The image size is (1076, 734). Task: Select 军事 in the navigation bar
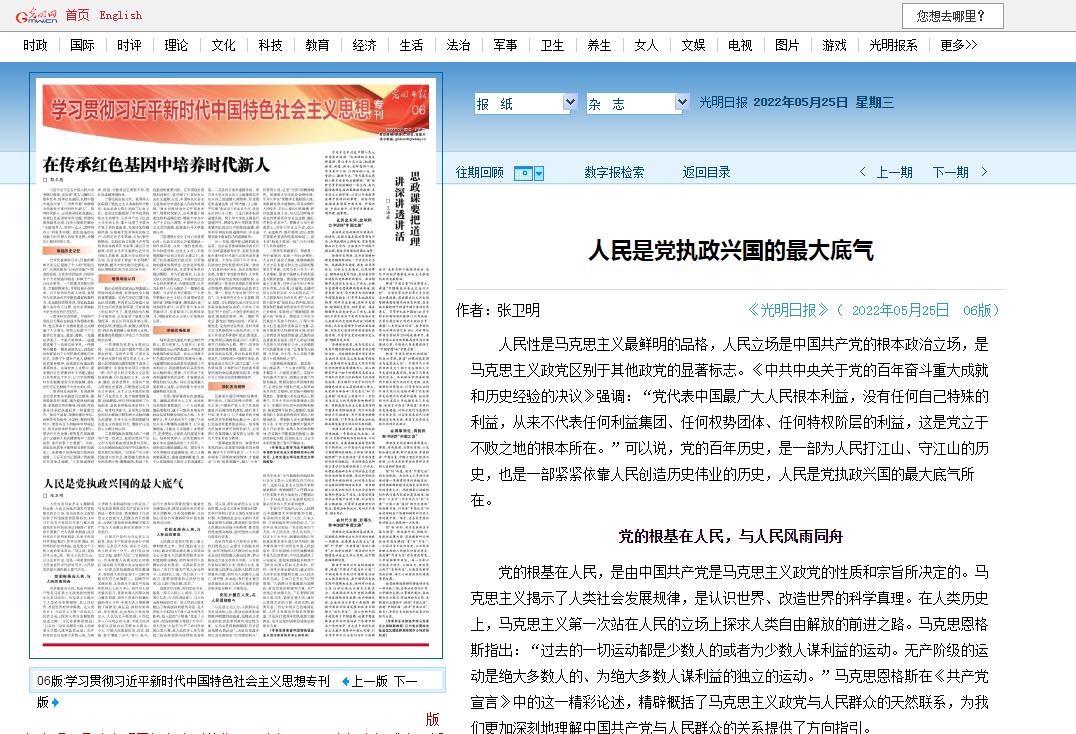point(505,45)
